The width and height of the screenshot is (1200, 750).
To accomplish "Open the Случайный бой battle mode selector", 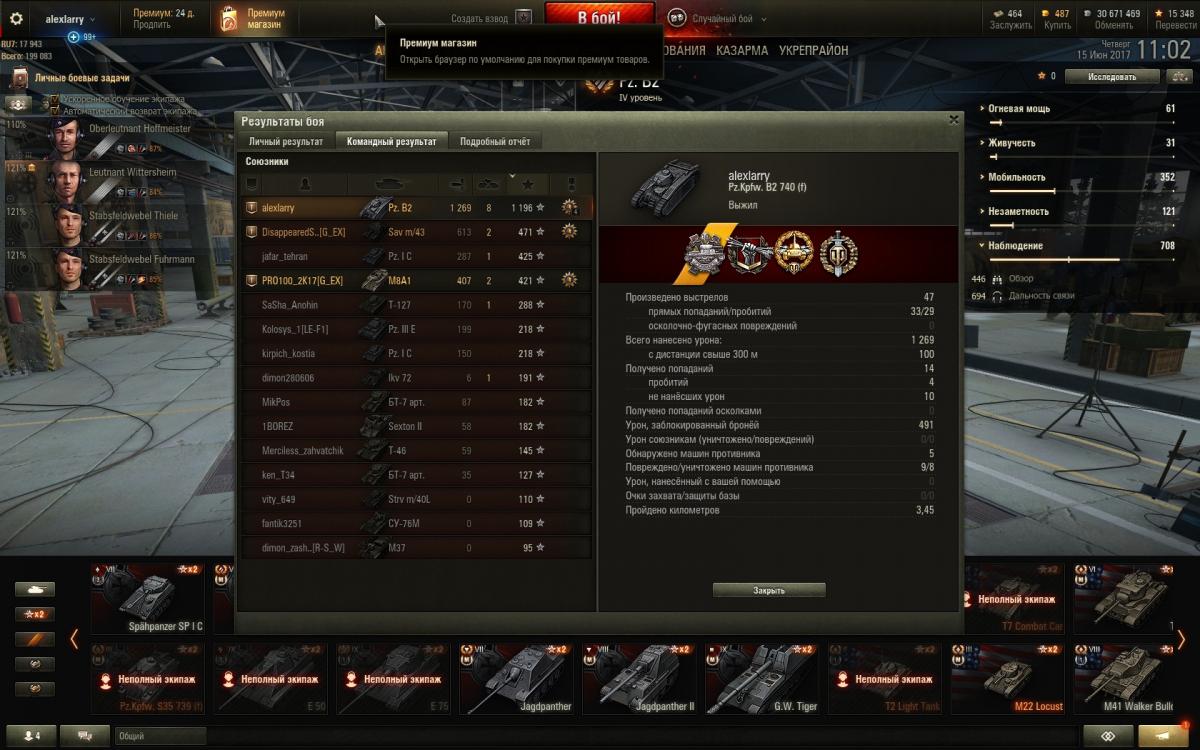I will [711, 18].
